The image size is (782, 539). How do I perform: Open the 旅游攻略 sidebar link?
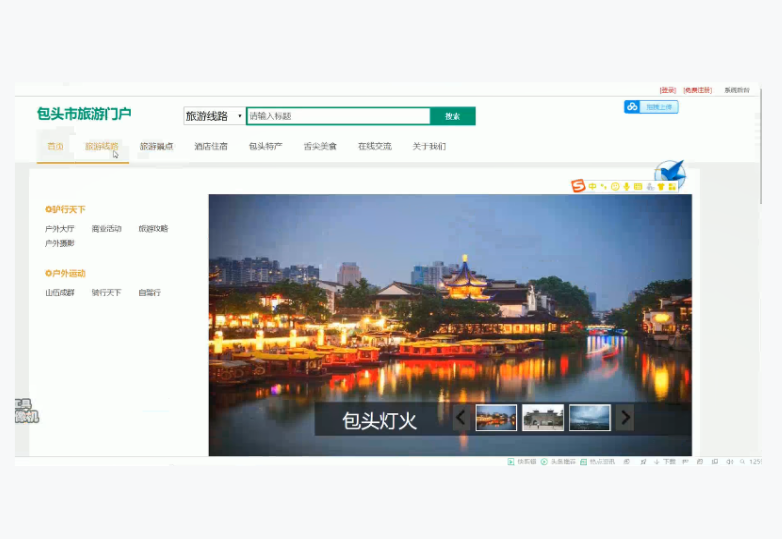[x=153, y=229]
